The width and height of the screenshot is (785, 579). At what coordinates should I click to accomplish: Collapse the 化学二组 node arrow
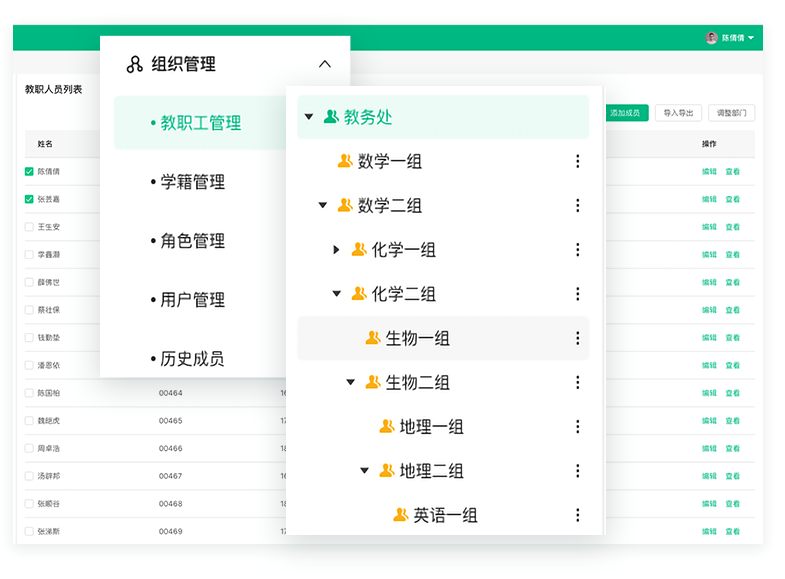click(337, 294)
